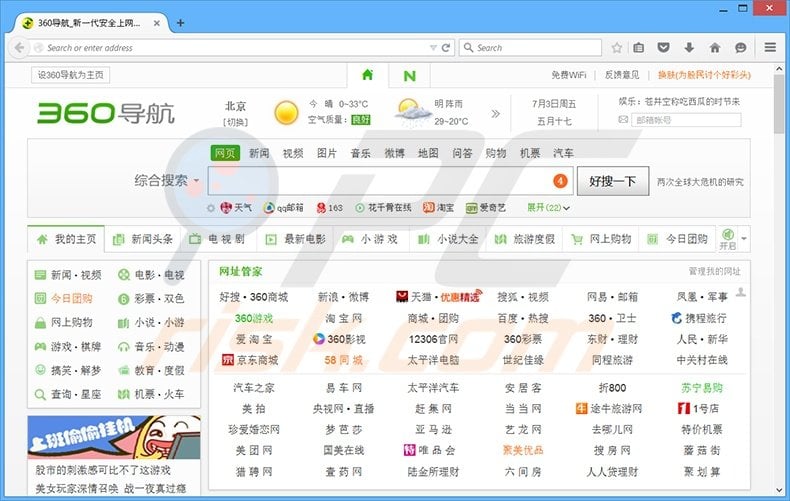Open the 淘宝 shortcut below the search box

[x=438, y=208]
